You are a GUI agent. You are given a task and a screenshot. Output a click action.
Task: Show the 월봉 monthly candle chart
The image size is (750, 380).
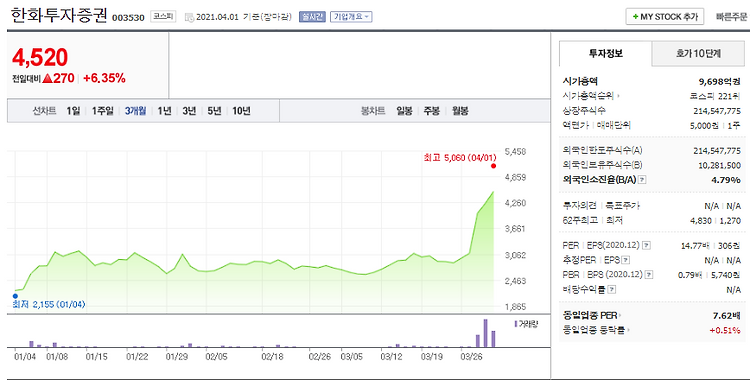pos(460,111)
